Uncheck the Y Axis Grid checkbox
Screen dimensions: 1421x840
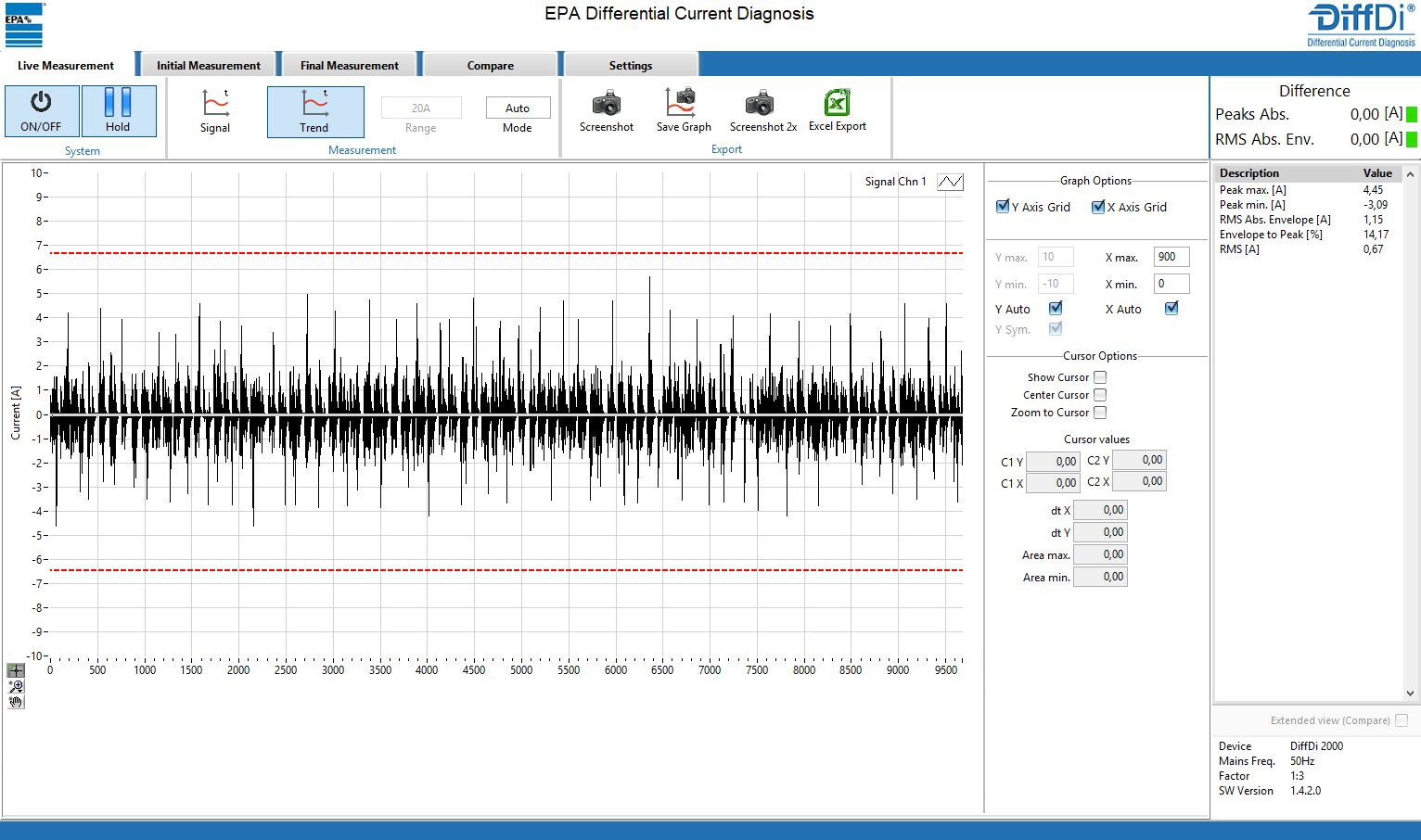coord(1003,207)
